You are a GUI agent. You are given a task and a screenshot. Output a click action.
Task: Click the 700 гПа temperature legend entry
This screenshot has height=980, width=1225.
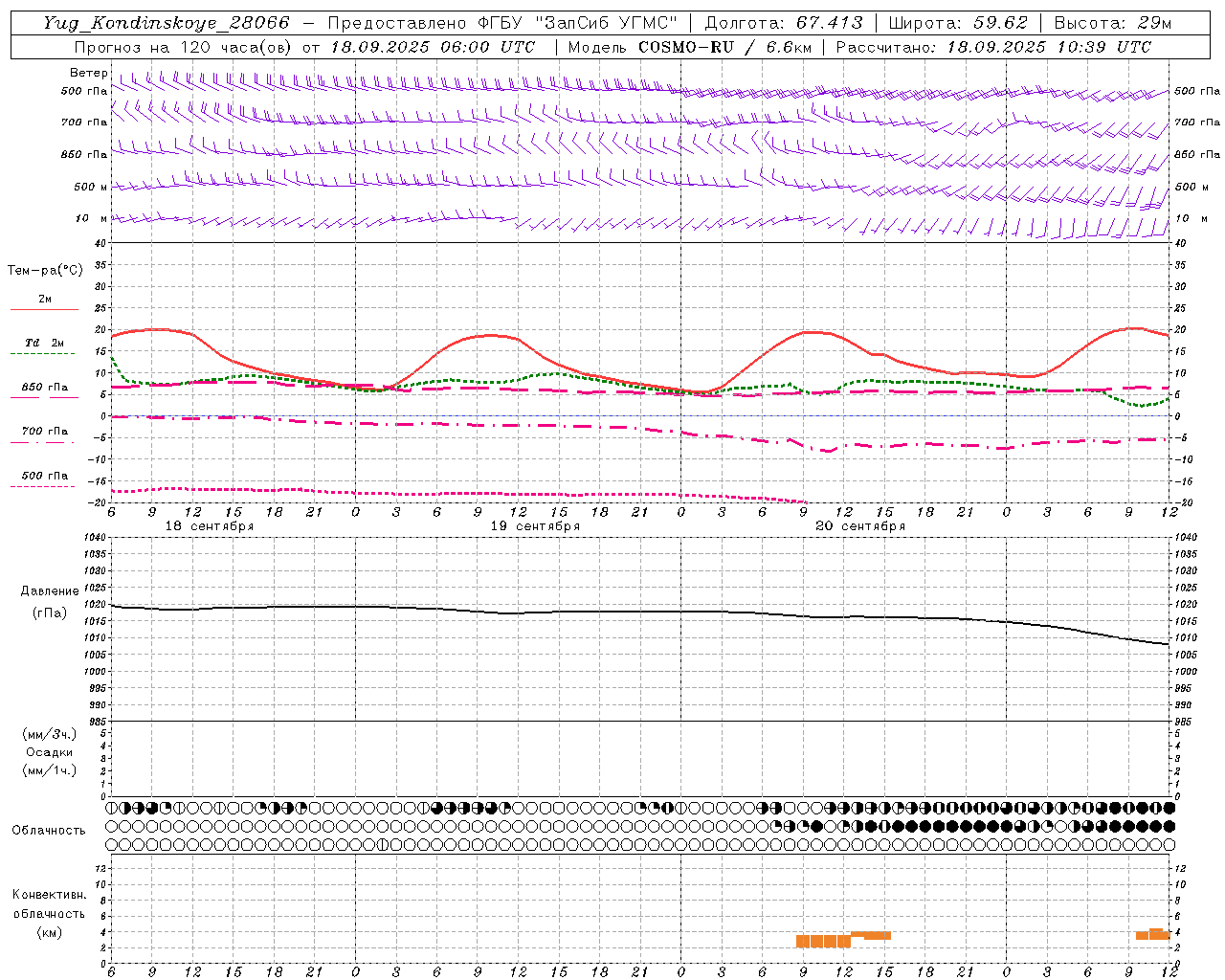click(x=44, y=431)
